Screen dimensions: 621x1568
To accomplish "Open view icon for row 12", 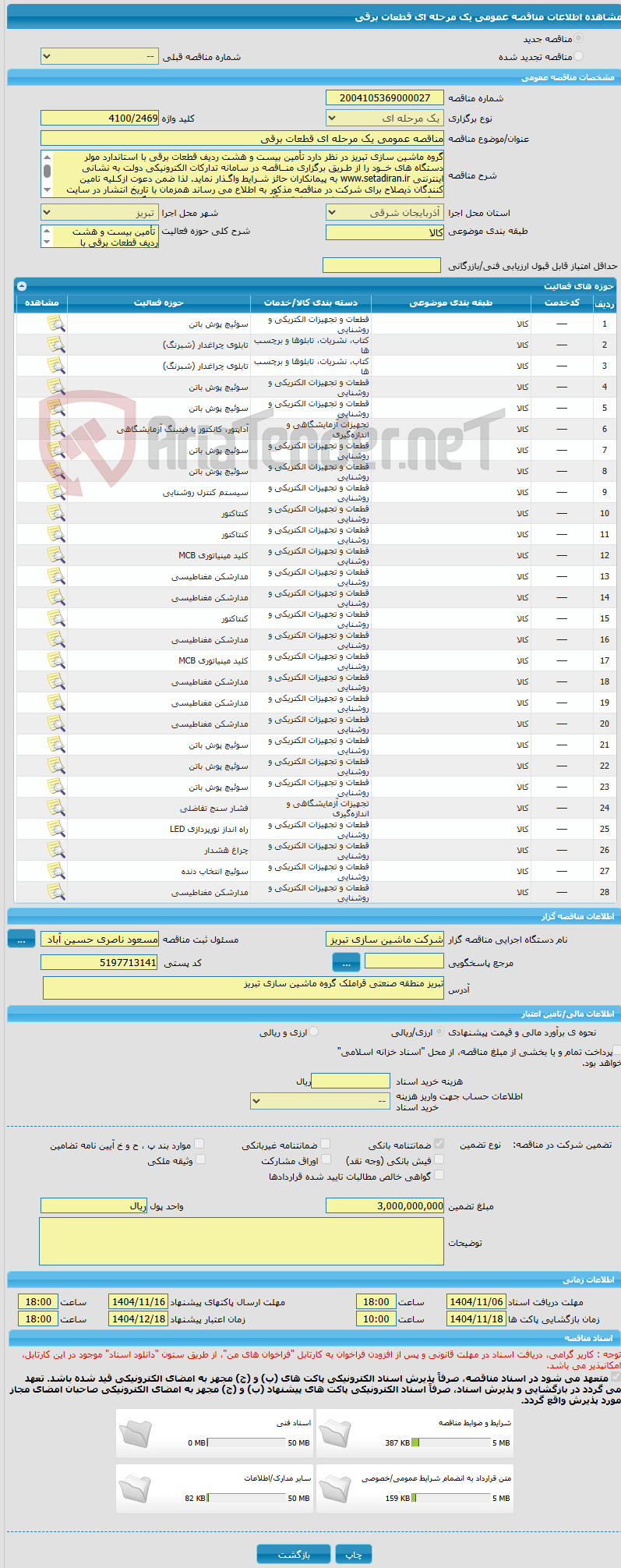I will point(56,555).
